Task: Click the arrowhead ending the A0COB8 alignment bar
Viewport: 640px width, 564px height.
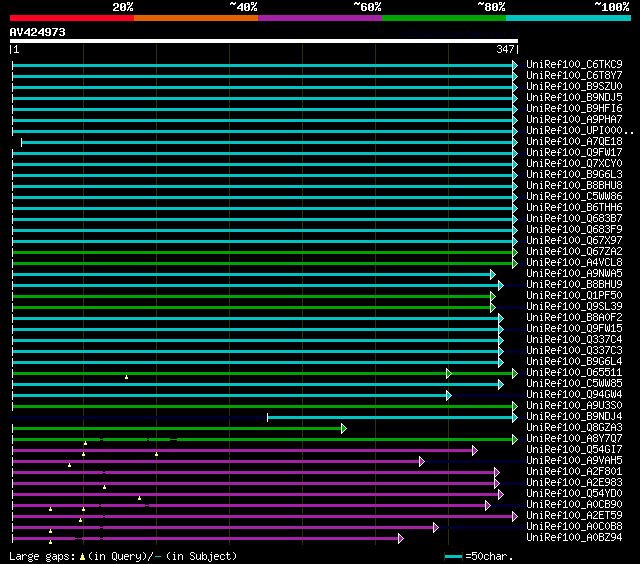Action: 435,527
